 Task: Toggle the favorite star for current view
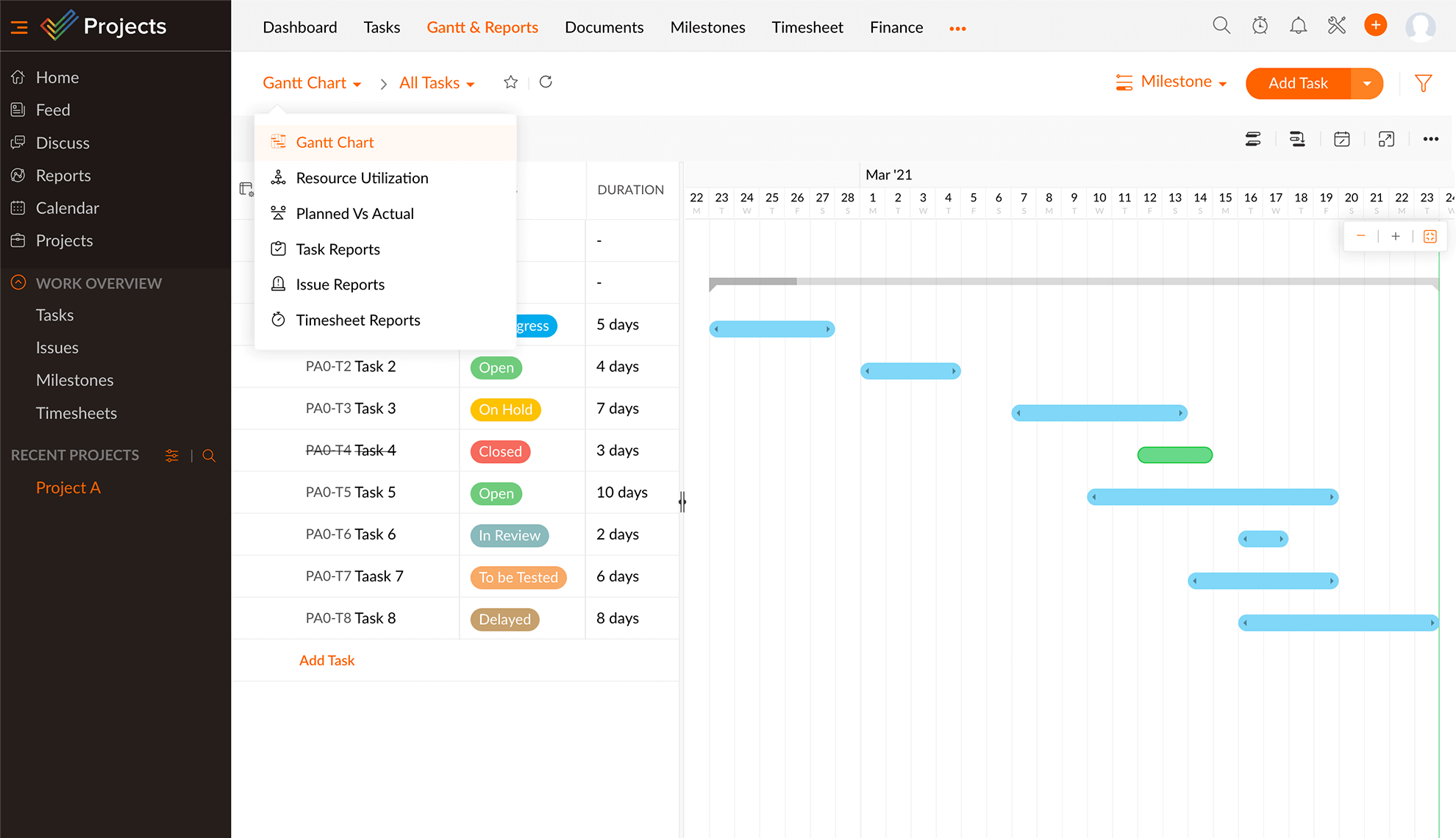point(510,82)
